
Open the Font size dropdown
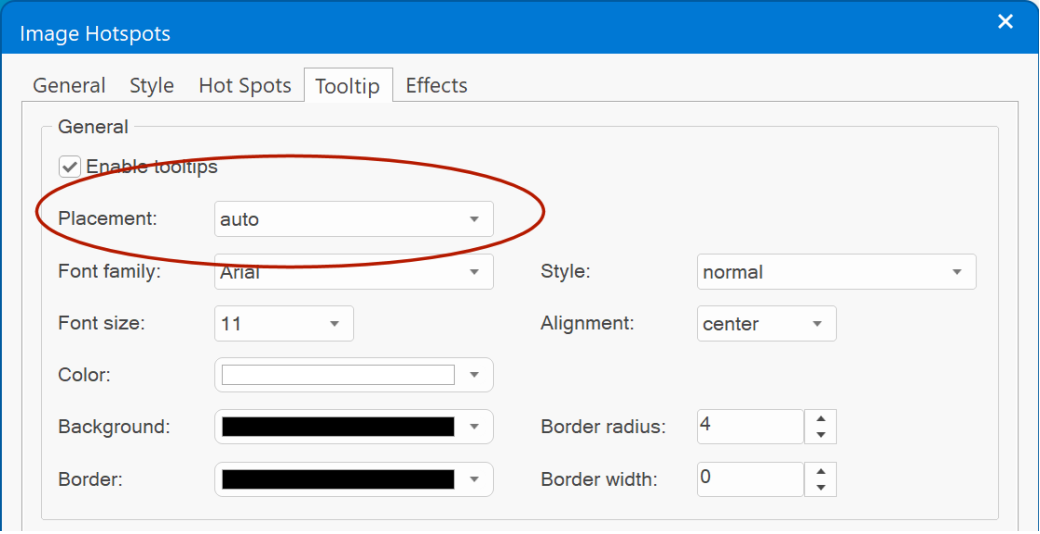[284, 324]
